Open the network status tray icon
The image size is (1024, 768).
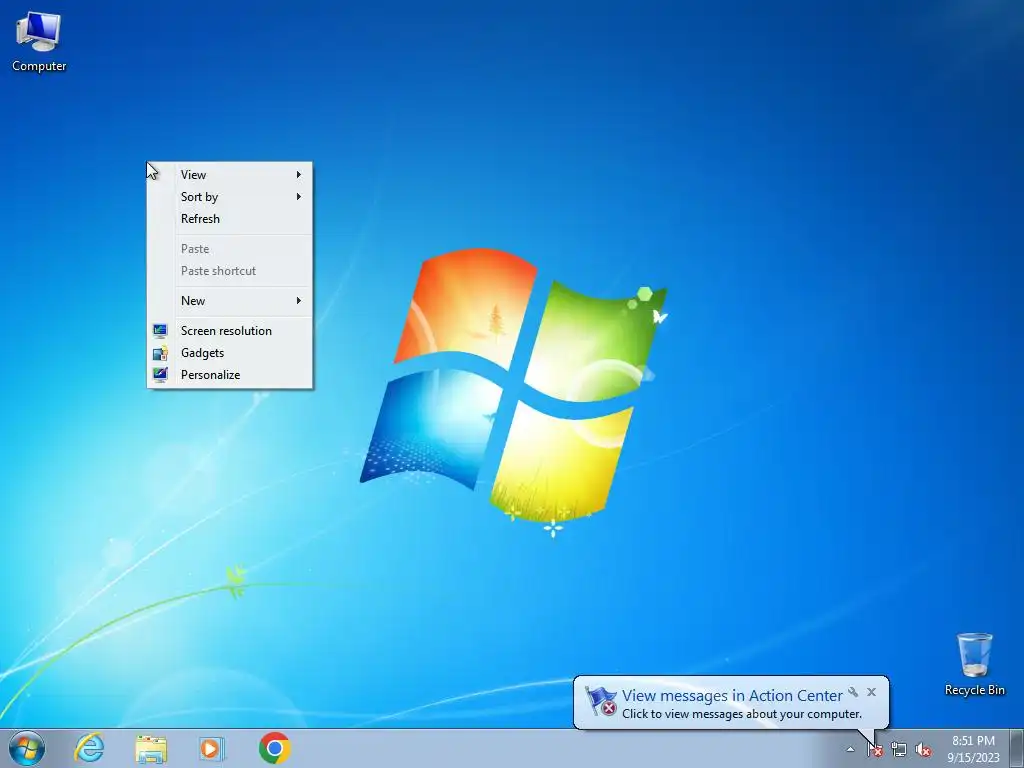tap(899, 750)
